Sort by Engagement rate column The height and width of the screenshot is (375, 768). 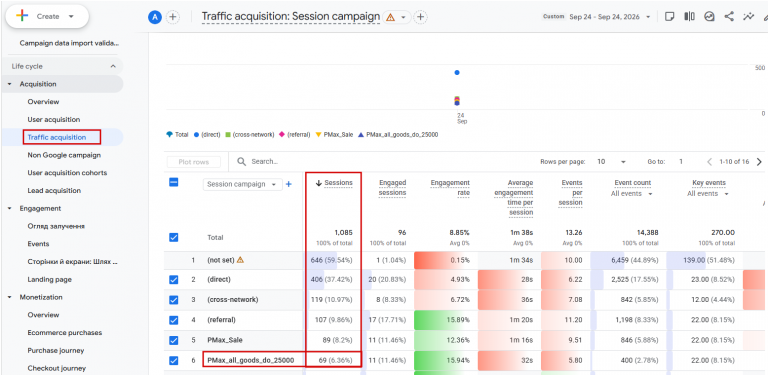(x=450, y=188)
